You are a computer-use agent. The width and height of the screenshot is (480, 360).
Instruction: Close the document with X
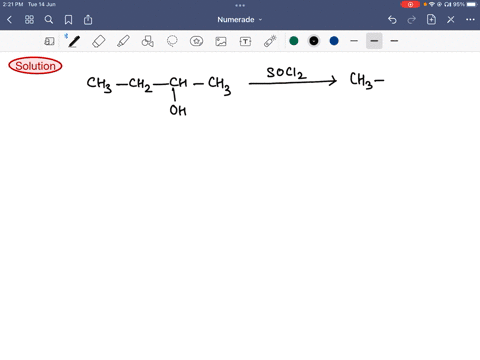point(451,20)
